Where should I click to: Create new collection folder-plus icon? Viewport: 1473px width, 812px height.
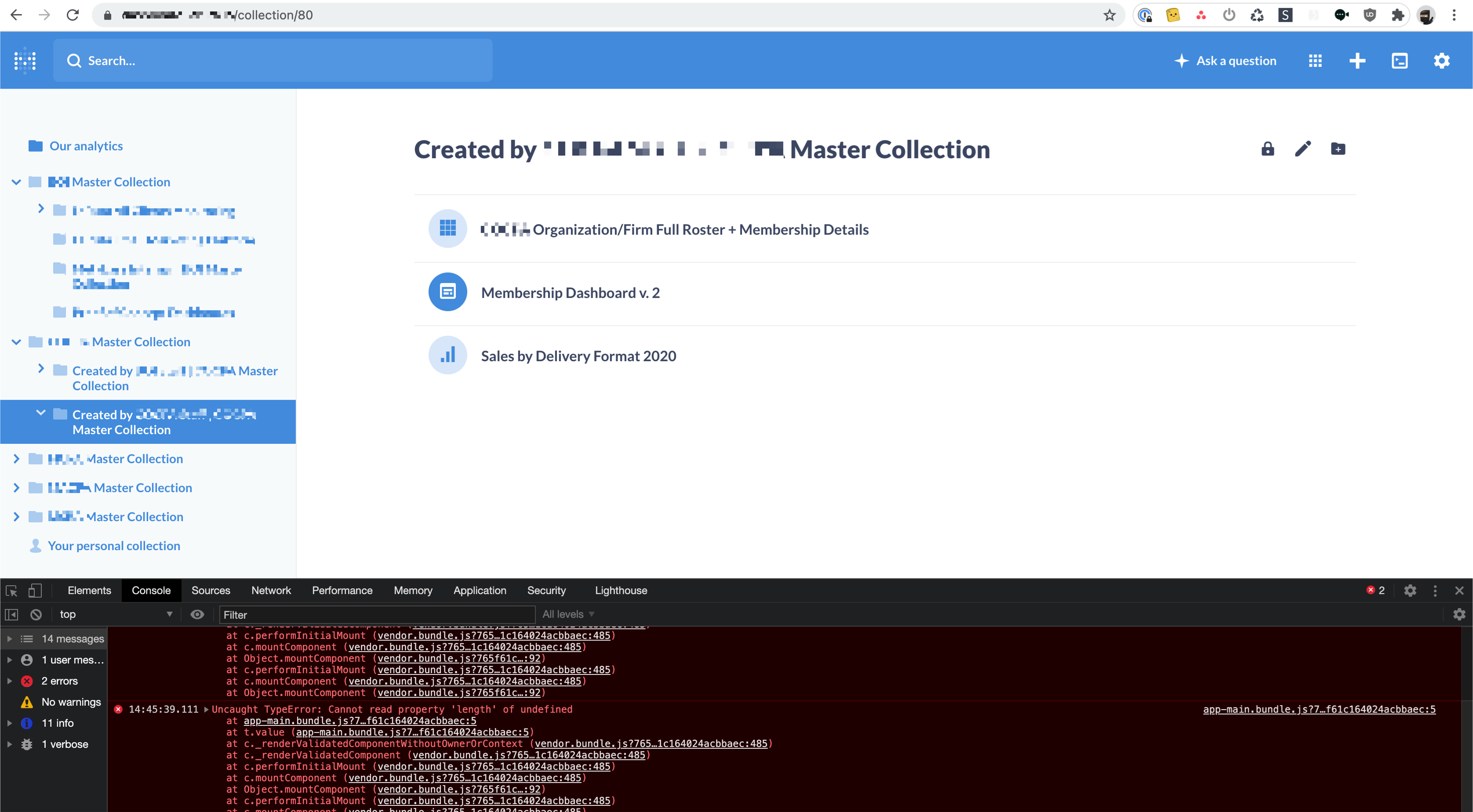coord(1338,149)
